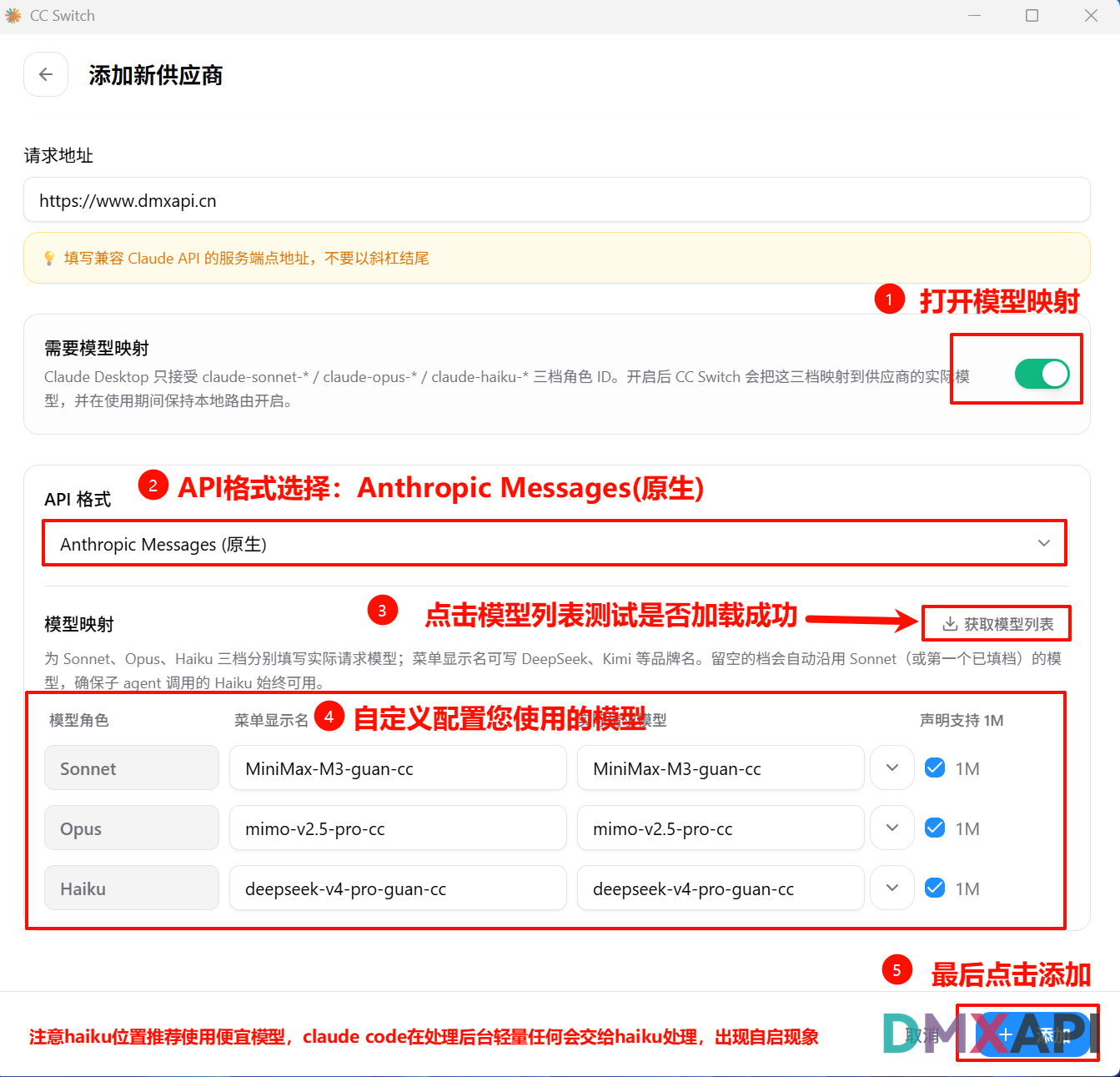Click the 菜单显示名 column header
Image resolution: width=1120 pixels, height=1077 pixels.
[x=271, y=720]
